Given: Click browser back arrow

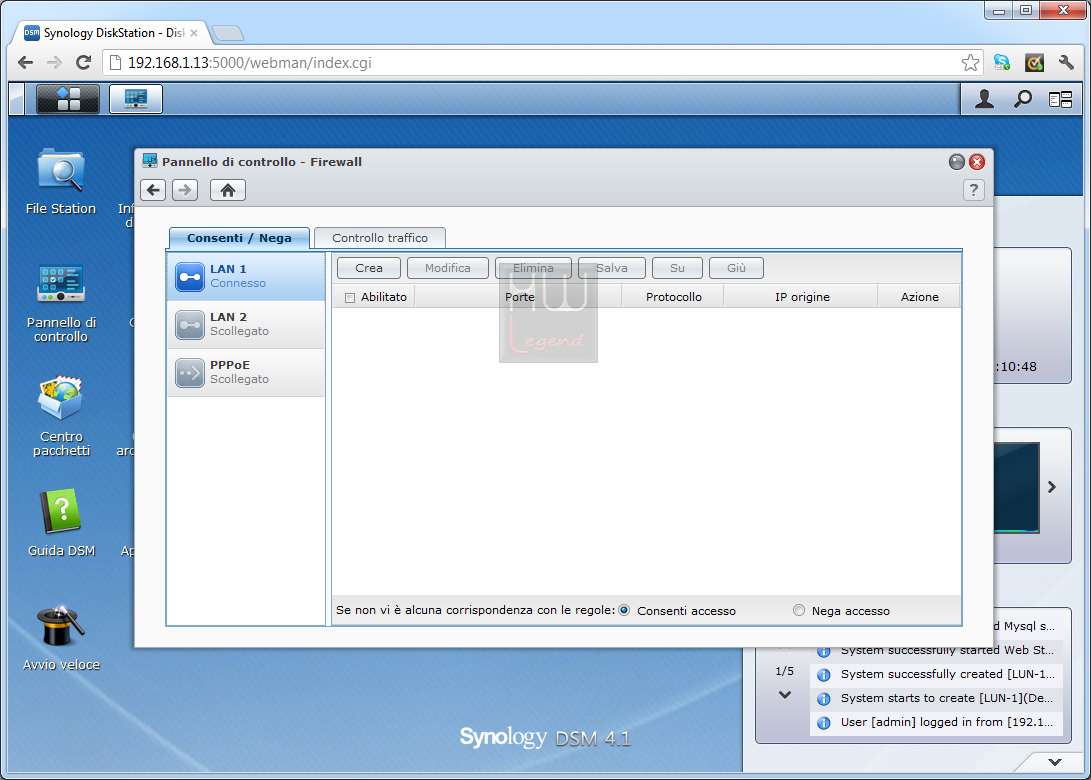Looking at the screenshot, I should point(26,63).
